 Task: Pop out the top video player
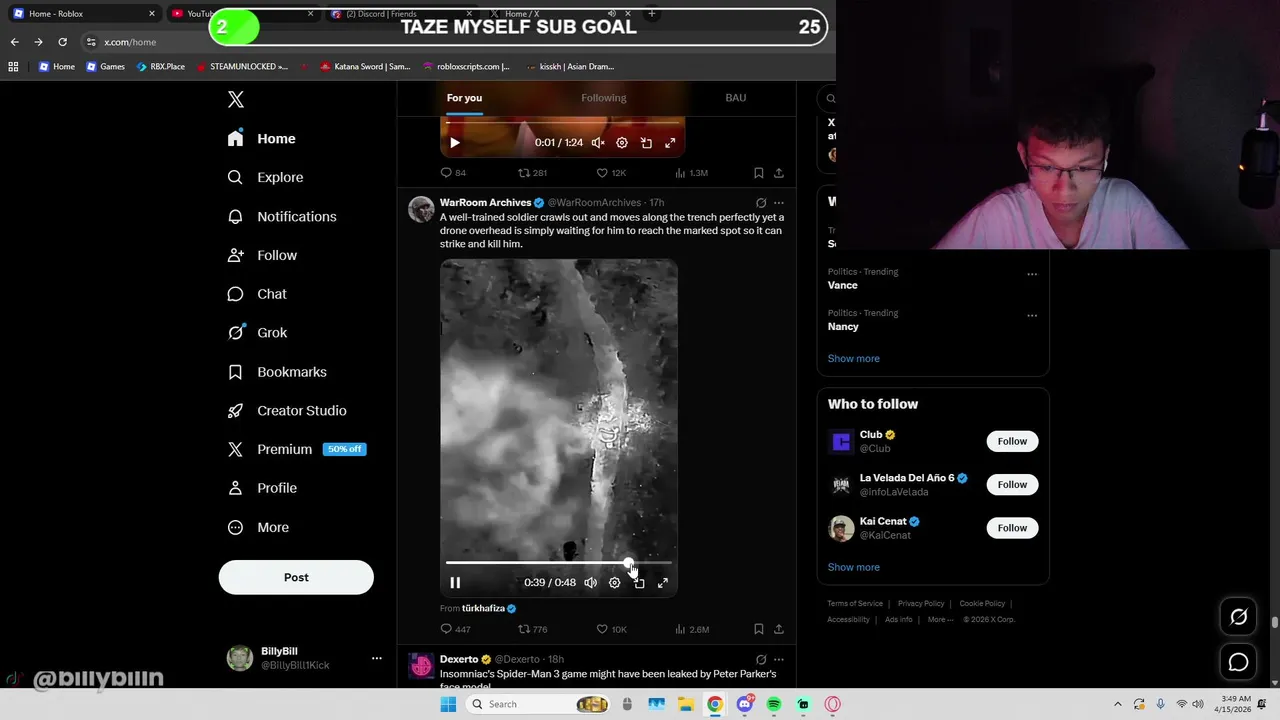pos(646,143)
